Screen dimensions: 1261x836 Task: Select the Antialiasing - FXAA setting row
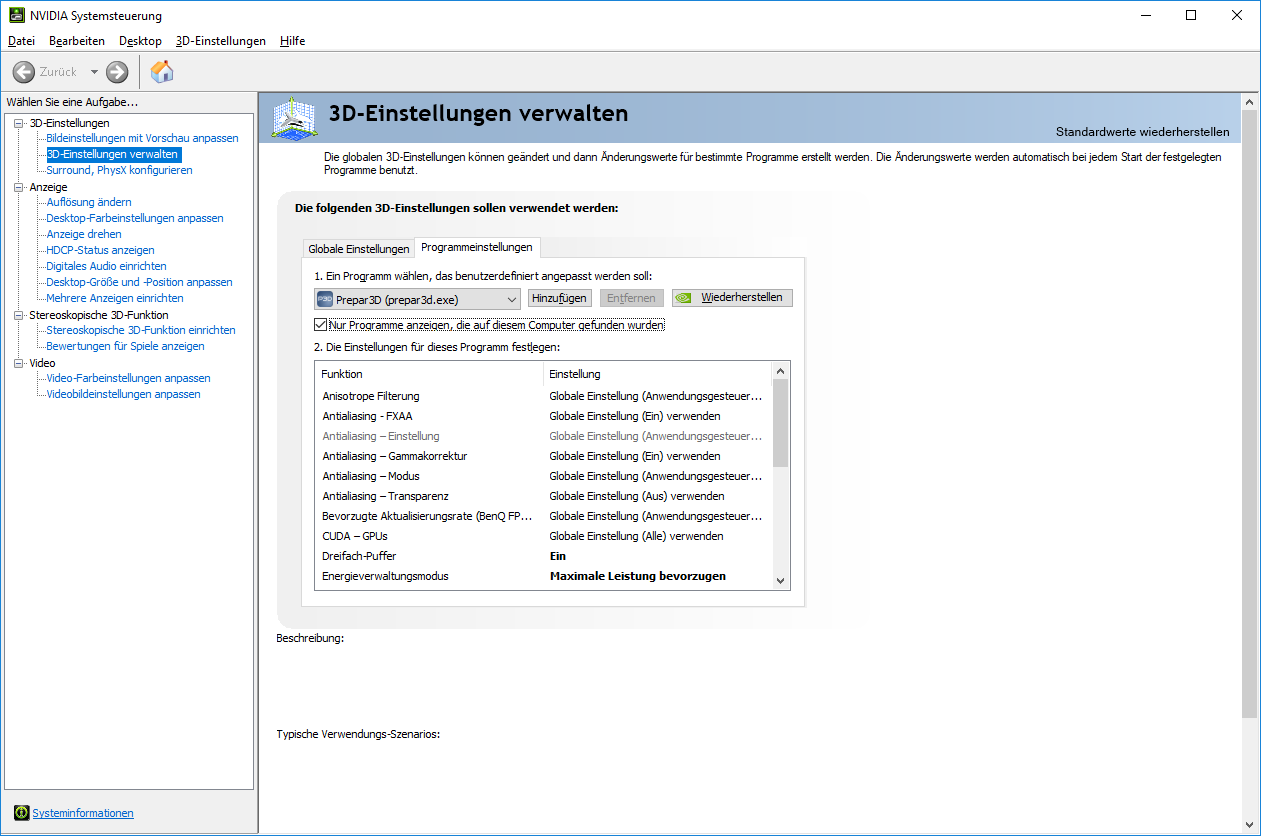(x=543, y=416)
